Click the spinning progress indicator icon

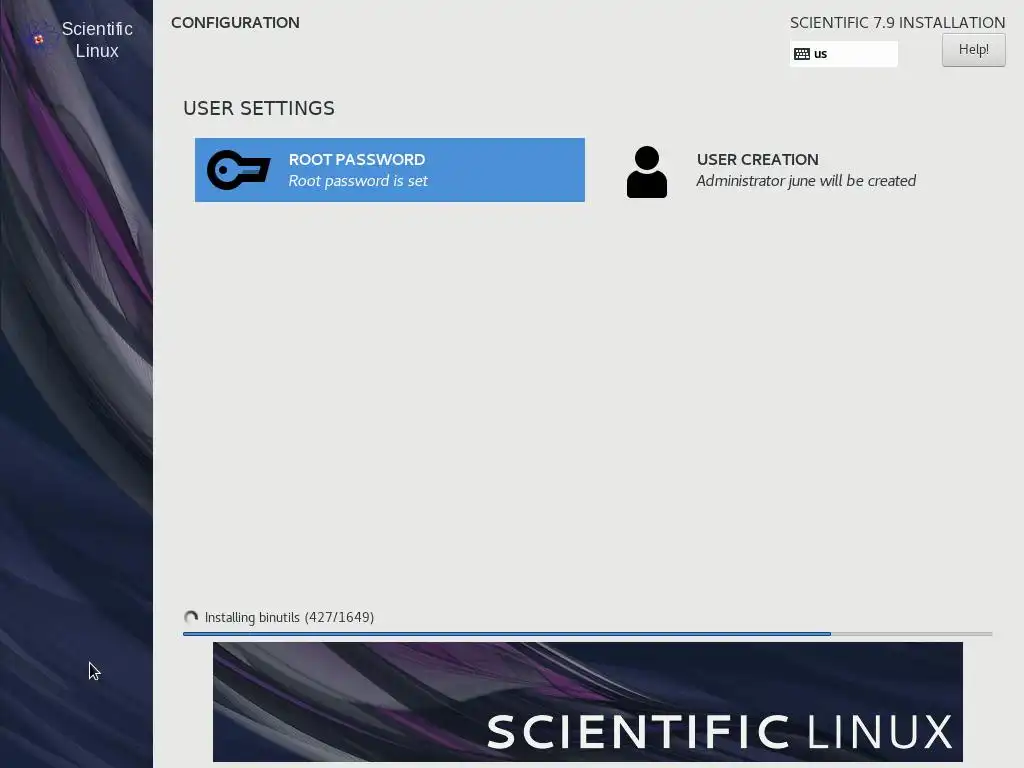[191, 617]
